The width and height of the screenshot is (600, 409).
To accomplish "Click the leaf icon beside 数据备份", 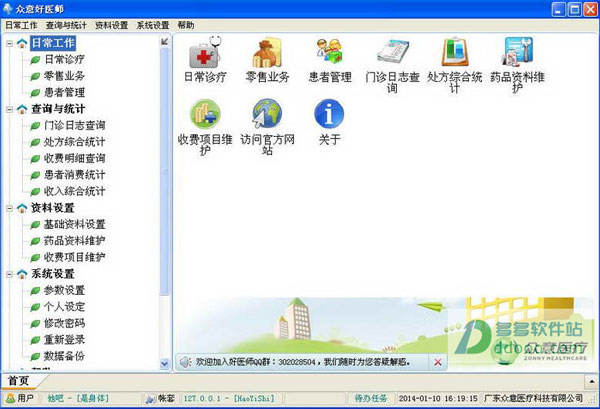I will coord(35,356).
